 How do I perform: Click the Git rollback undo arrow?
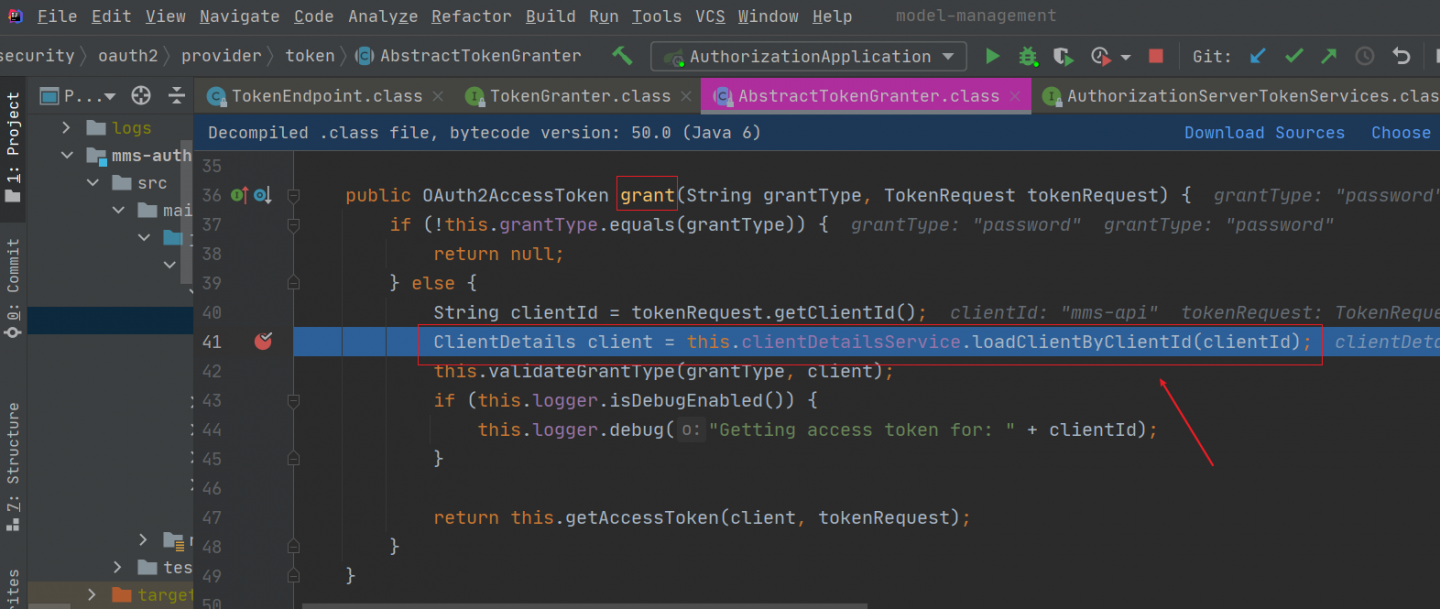coord(1401,57)
